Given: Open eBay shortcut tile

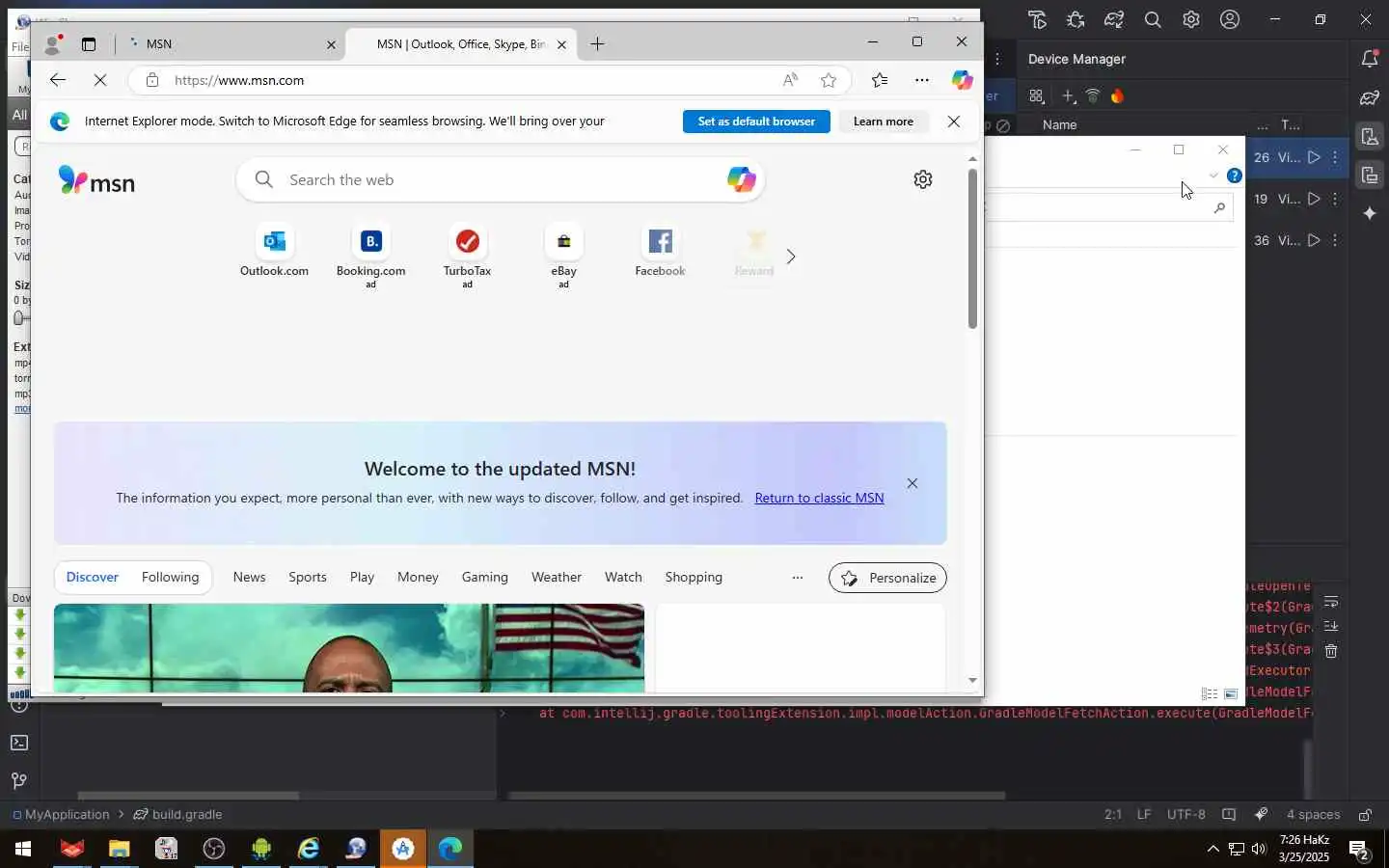Looking at the screenshot, I should pos(564,256).
